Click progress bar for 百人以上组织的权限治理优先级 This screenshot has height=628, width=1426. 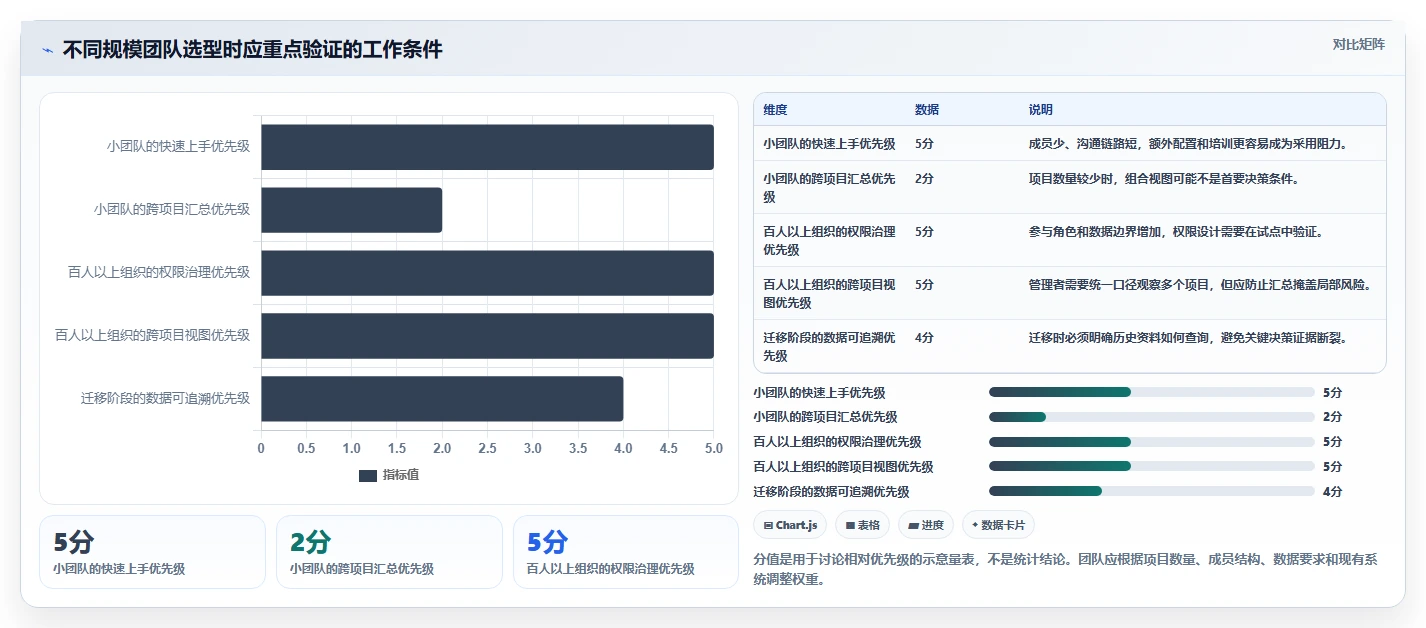[x=1151, y=442]
